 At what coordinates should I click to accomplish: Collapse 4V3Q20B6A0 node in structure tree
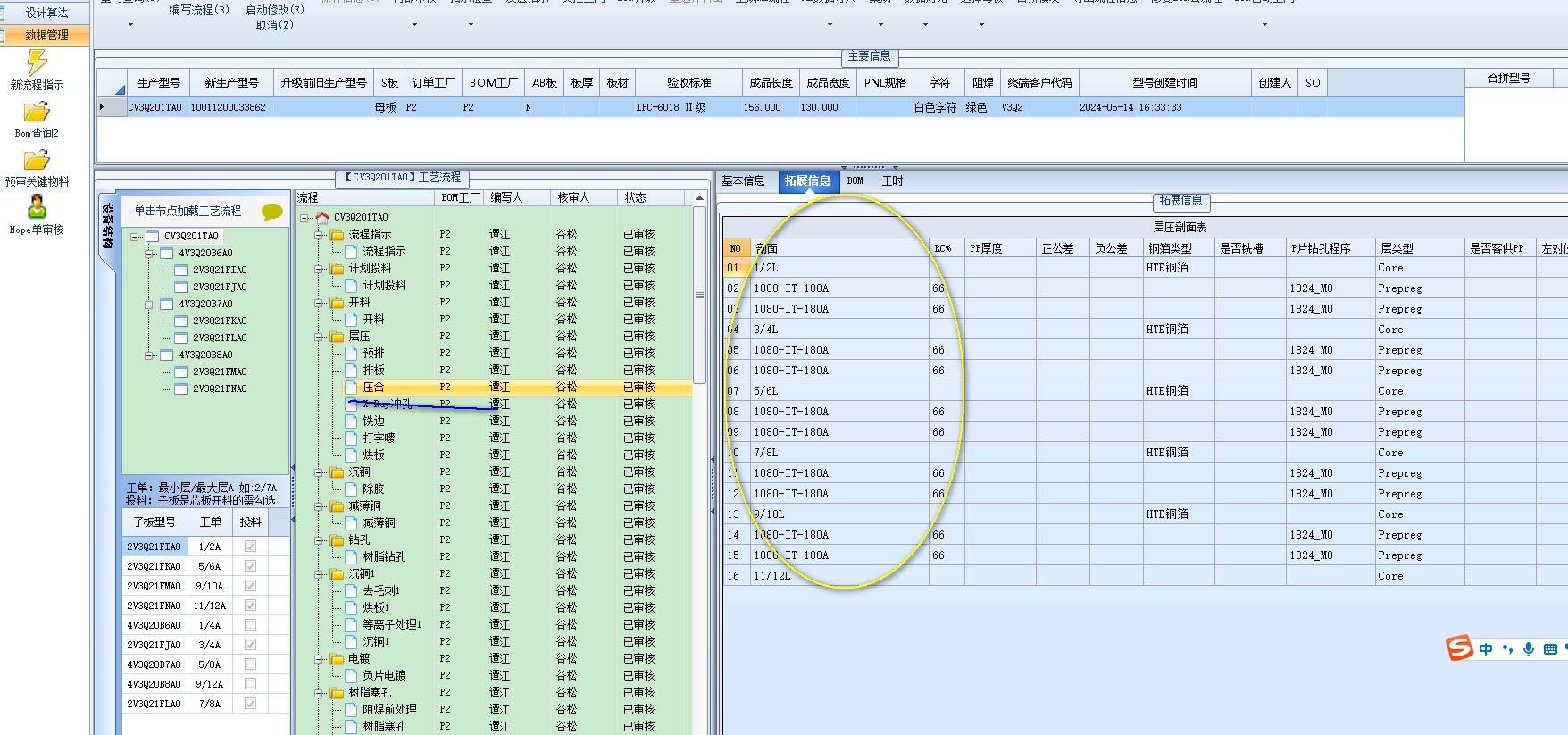click(149, 254)
